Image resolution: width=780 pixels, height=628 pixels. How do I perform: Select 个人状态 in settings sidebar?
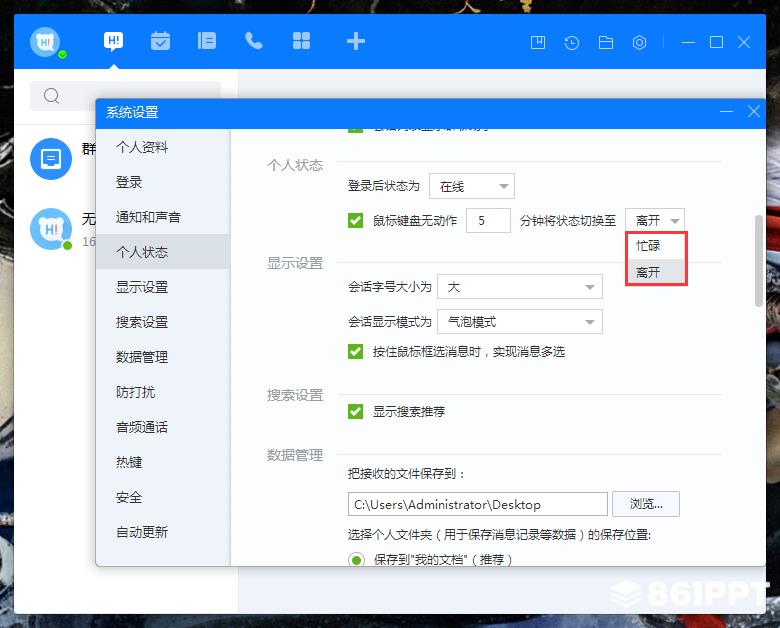[163, 252]
